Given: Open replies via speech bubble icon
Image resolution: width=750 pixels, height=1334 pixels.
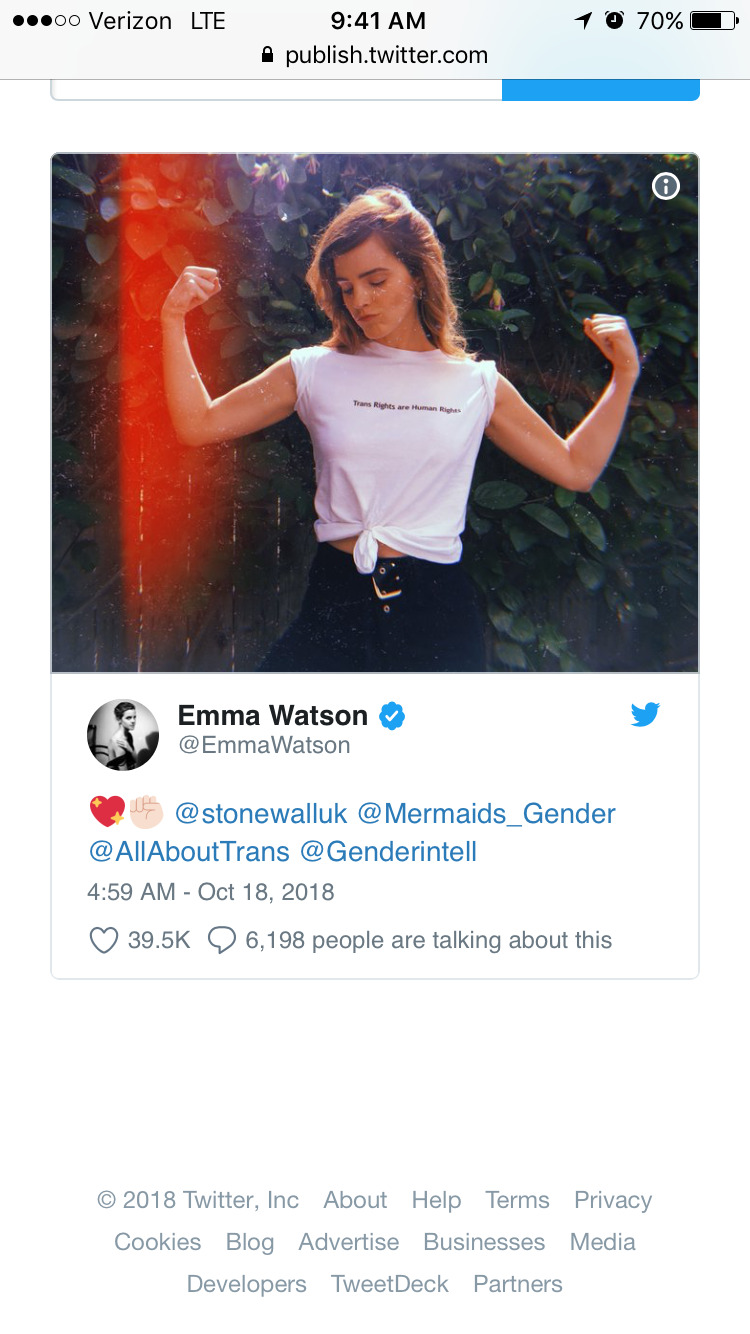Looking at the screenshot, I should [x=221, y=940].
